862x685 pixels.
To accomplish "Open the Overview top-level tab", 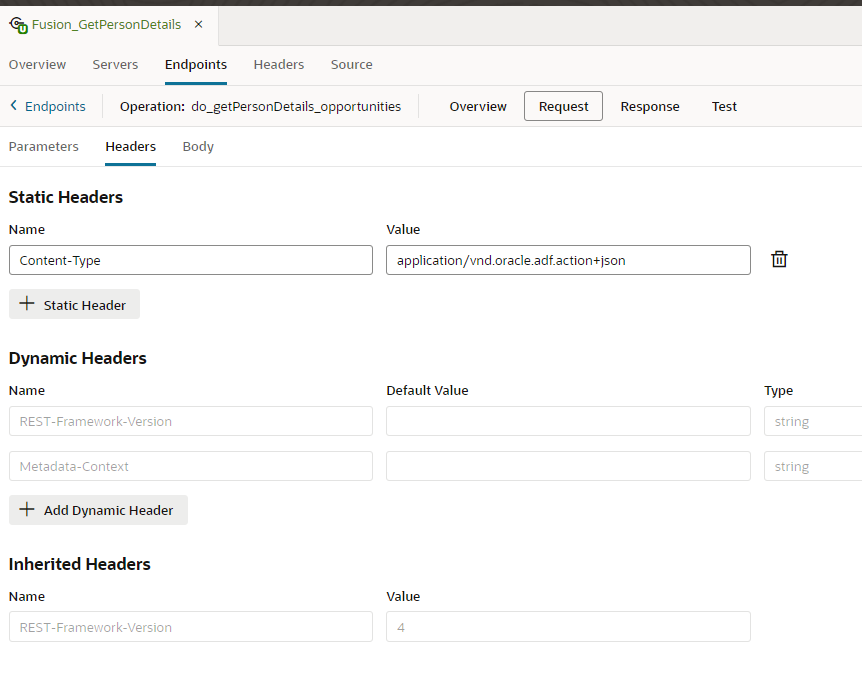I will [37, 64].
